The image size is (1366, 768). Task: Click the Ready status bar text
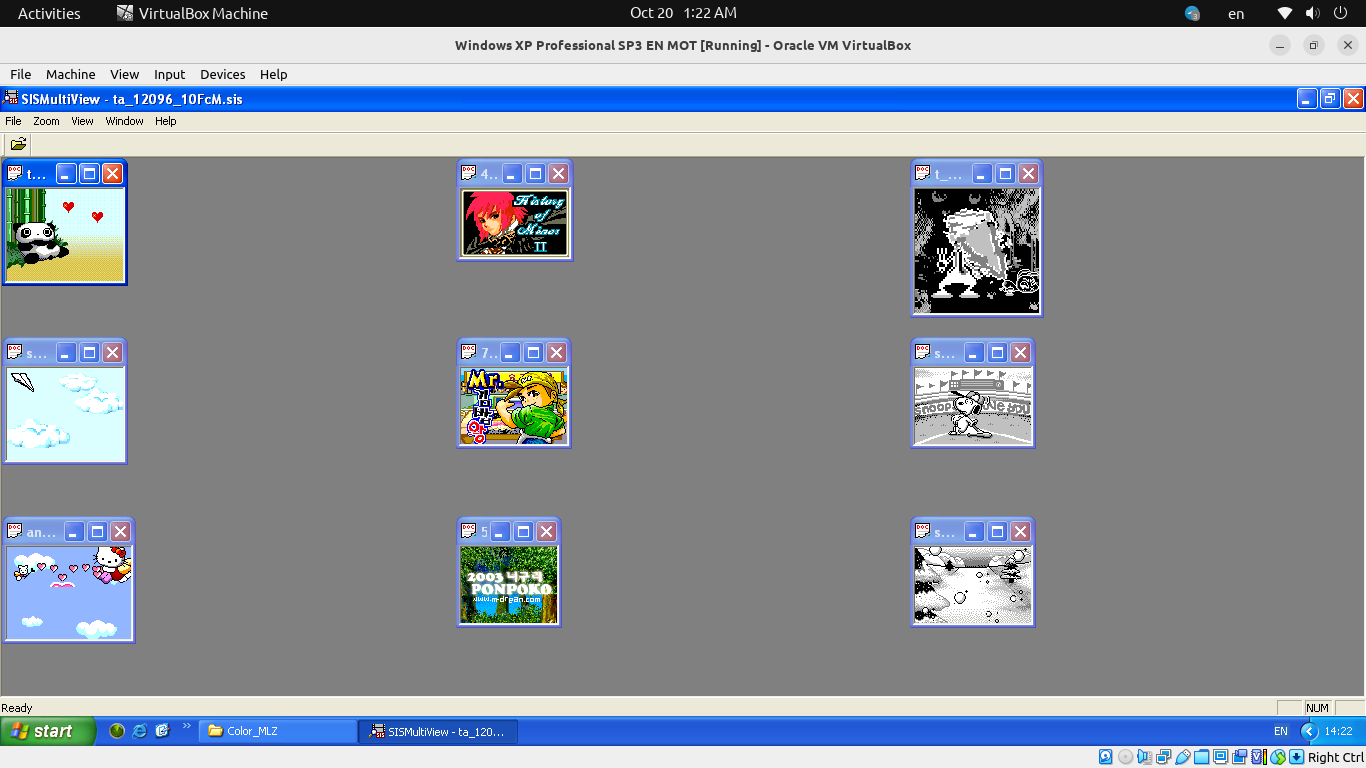click(16, 708)
